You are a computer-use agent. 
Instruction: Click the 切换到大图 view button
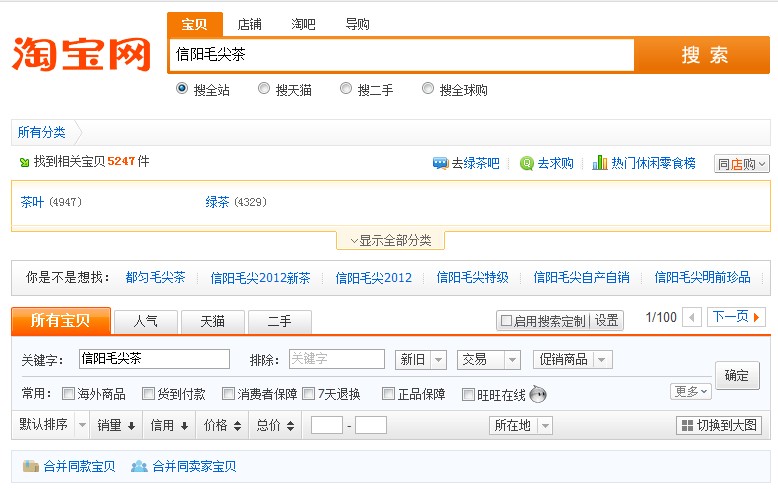click(x=719, y=426)
